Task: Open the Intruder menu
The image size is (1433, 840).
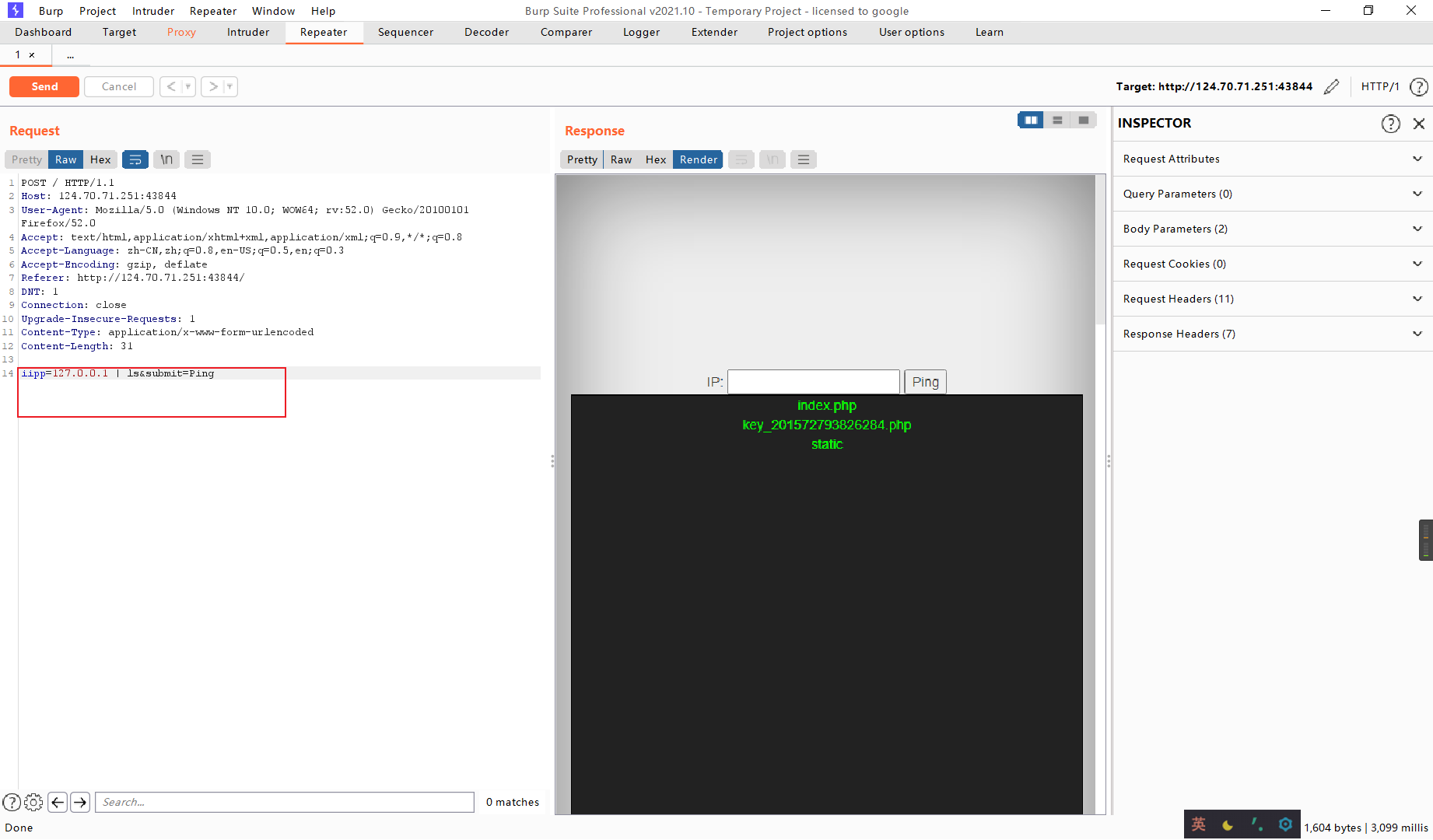Action: [x=152, y=11]
